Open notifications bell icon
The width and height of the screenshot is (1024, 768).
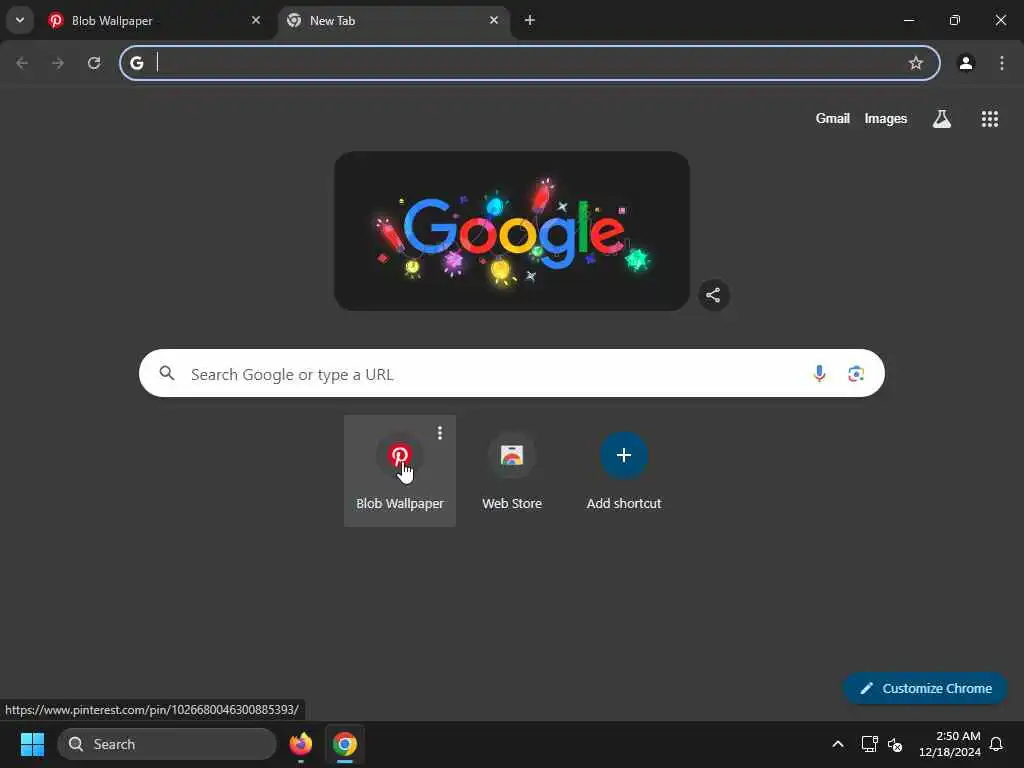point(996,744)
